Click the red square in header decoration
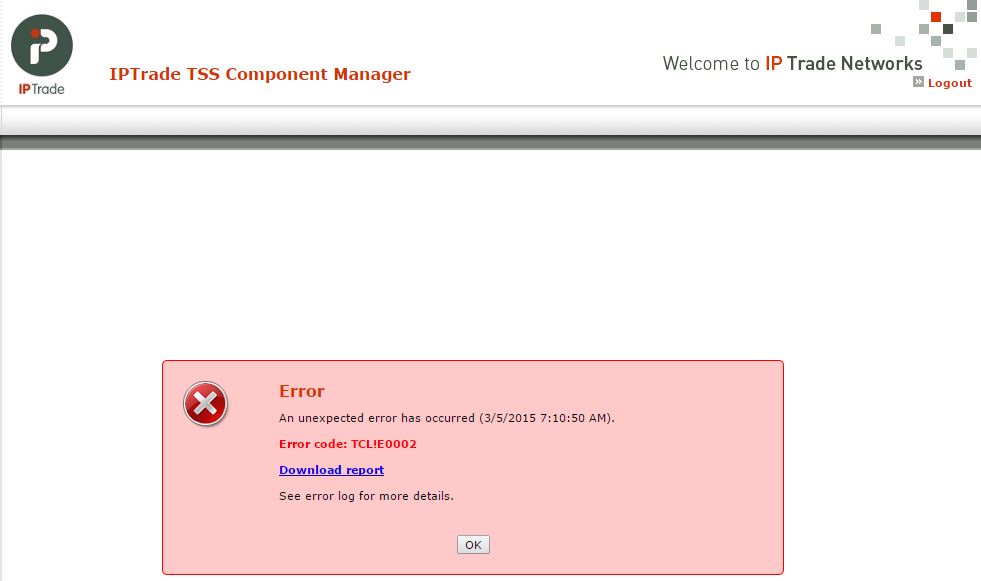 (935, 17)
